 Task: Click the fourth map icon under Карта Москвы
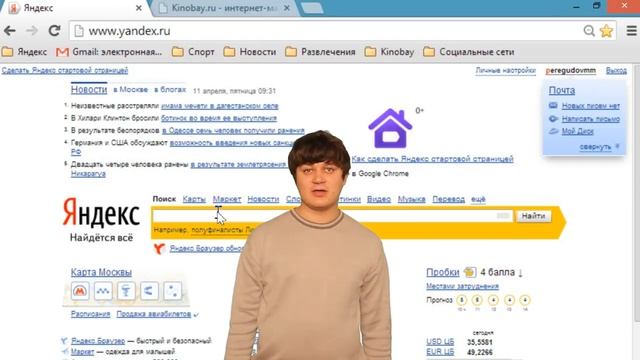tap(149, 291)
